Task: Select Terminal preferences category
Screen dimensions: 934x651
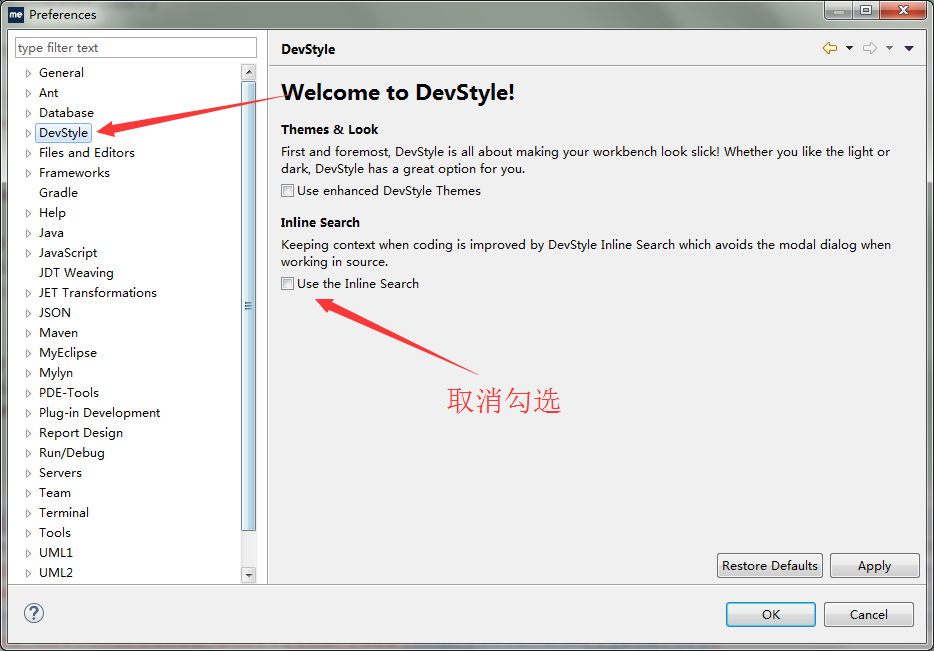Action: point(64,513)
